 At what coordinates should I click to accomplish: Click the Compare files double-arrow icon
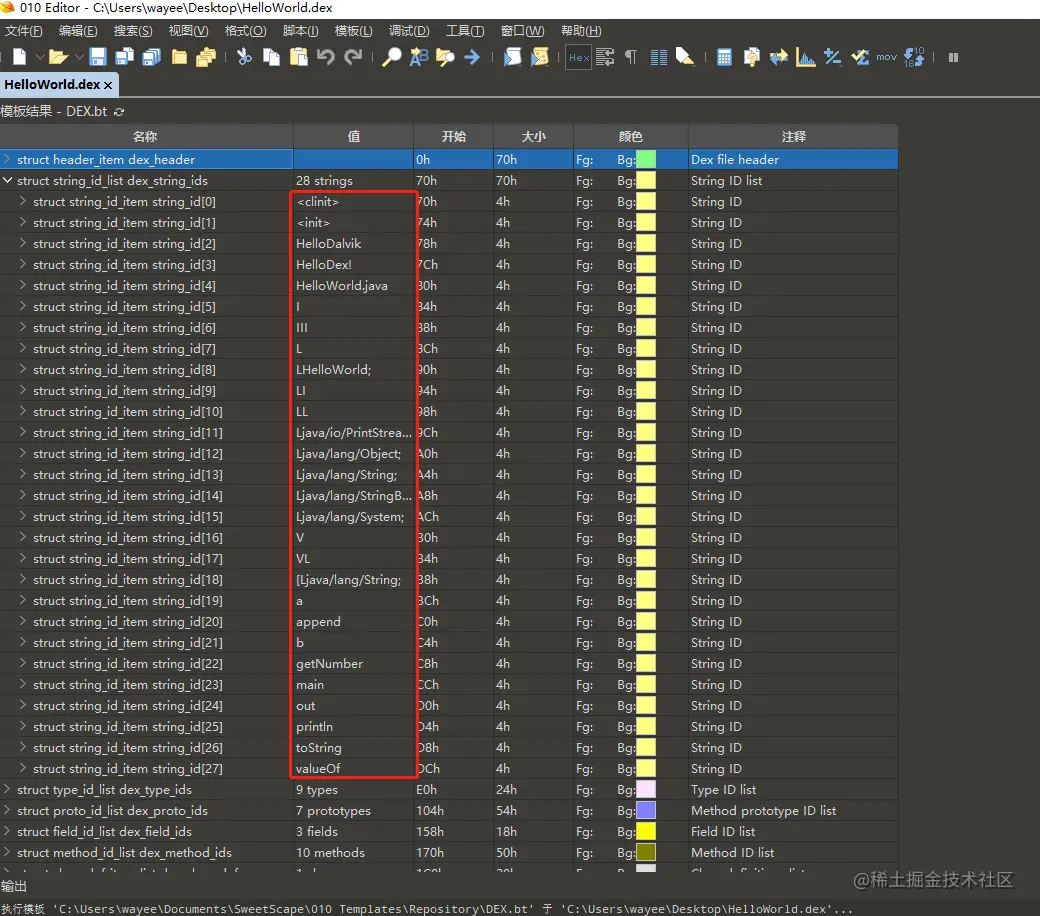point(779,58)
